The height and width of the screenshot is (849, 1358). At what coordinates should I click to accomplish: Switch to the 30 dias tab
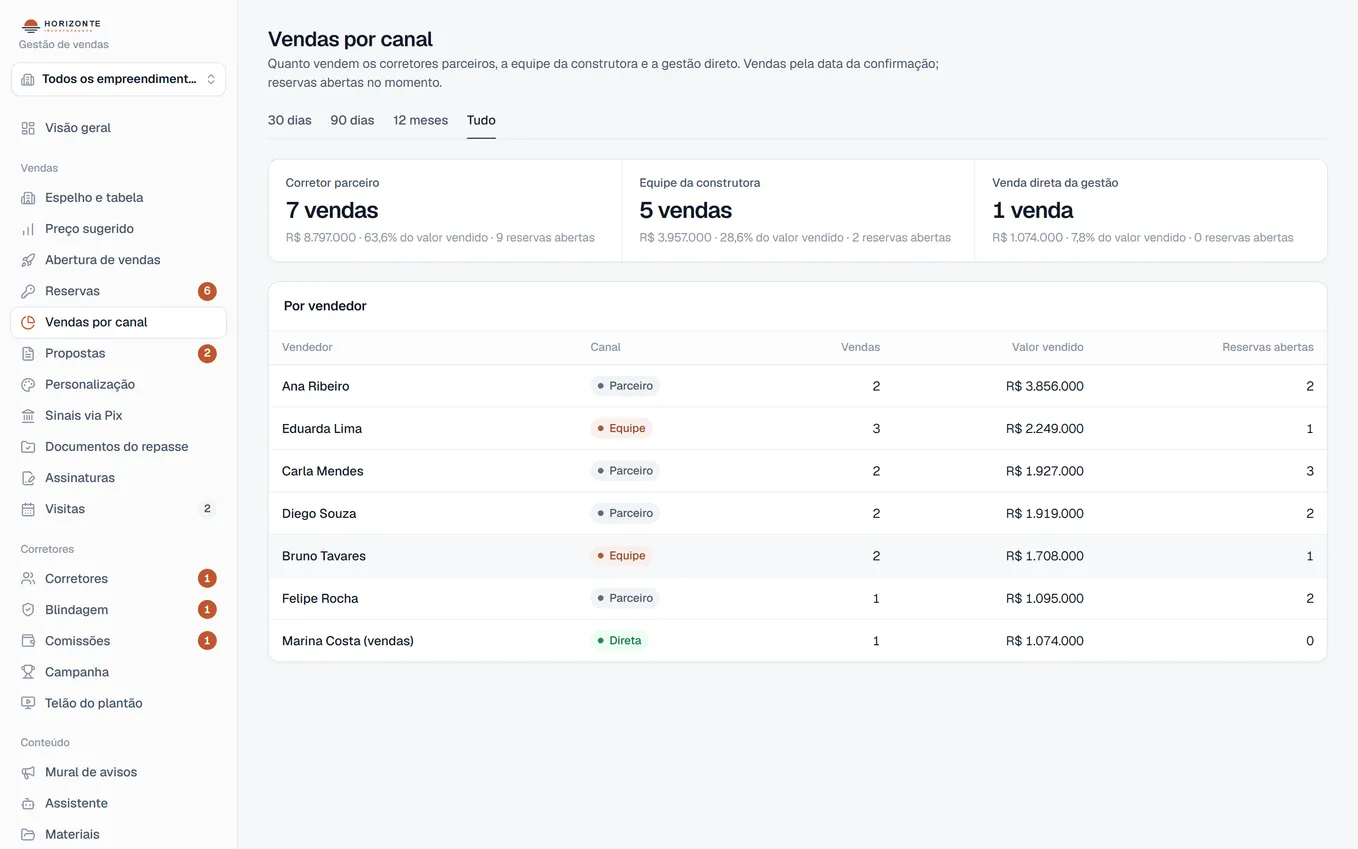[290, 120]
